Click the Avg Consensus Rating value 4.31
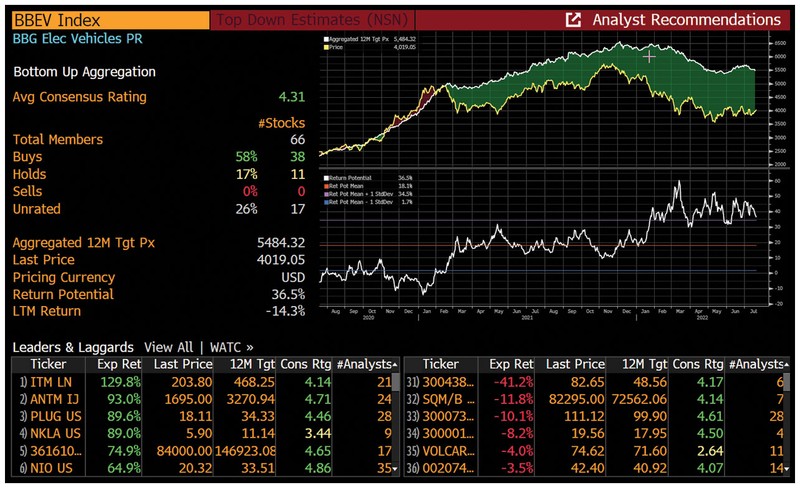Screen dimensions: 800x488 (292, 97)
